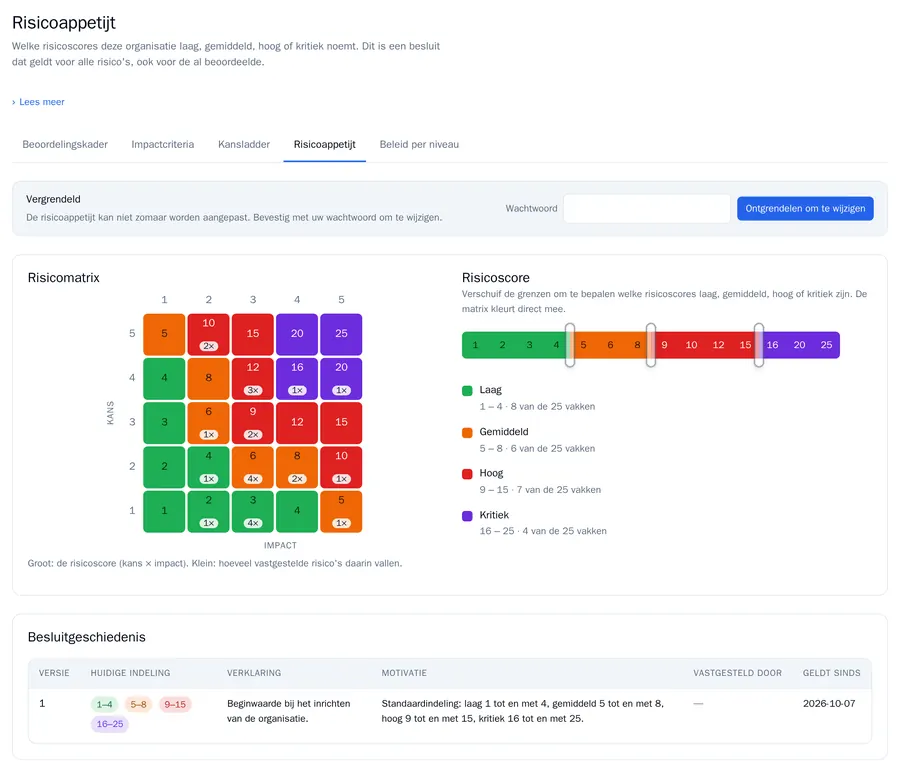Click the red 9–15 badge in Besluitgeschiedenis
900x772 pixels.
(x=175, y=704)
